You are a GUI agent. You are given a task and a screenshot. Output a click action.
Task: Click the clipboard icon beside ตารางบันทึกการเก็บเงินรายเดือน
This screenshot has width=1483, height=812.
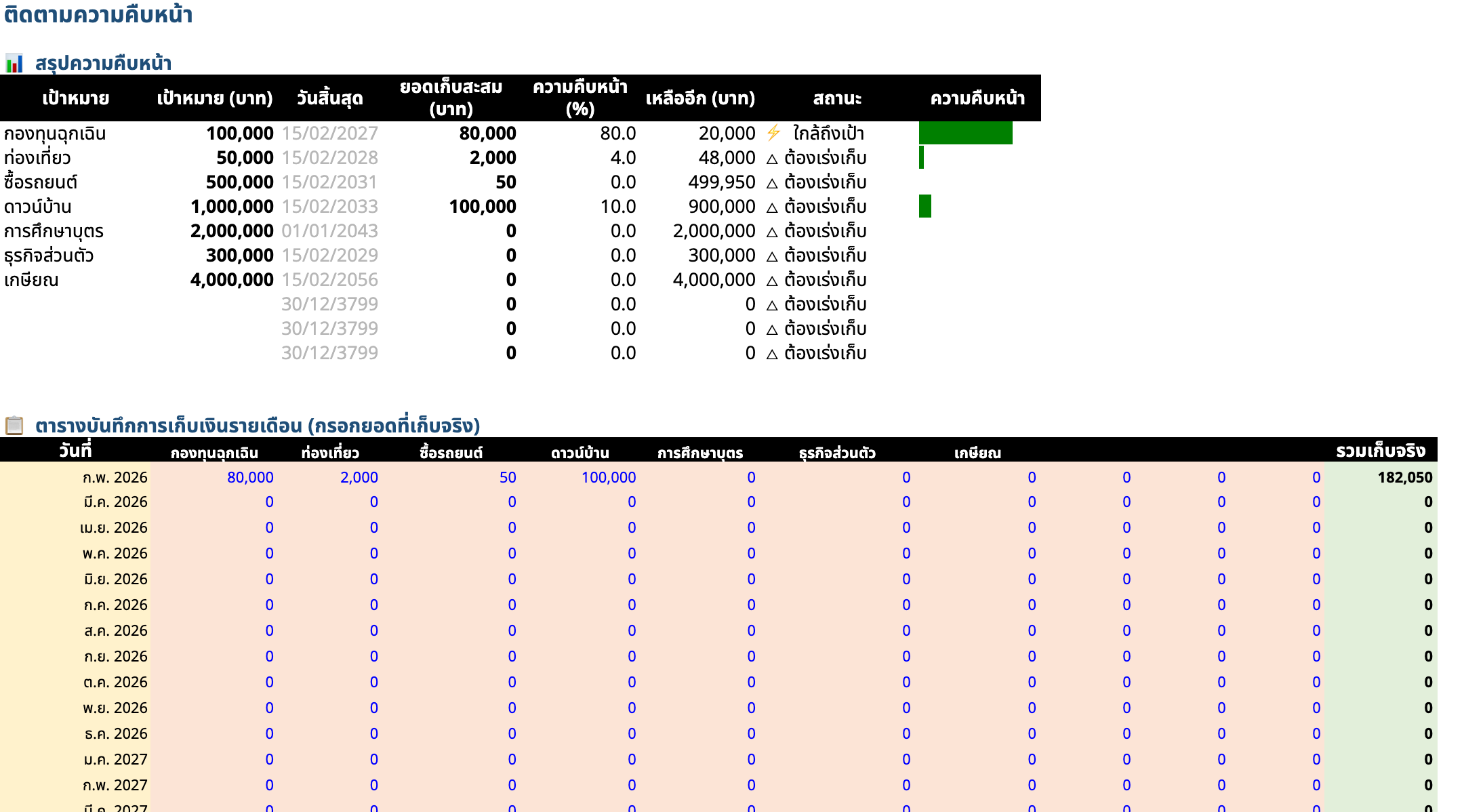point(14,426)
